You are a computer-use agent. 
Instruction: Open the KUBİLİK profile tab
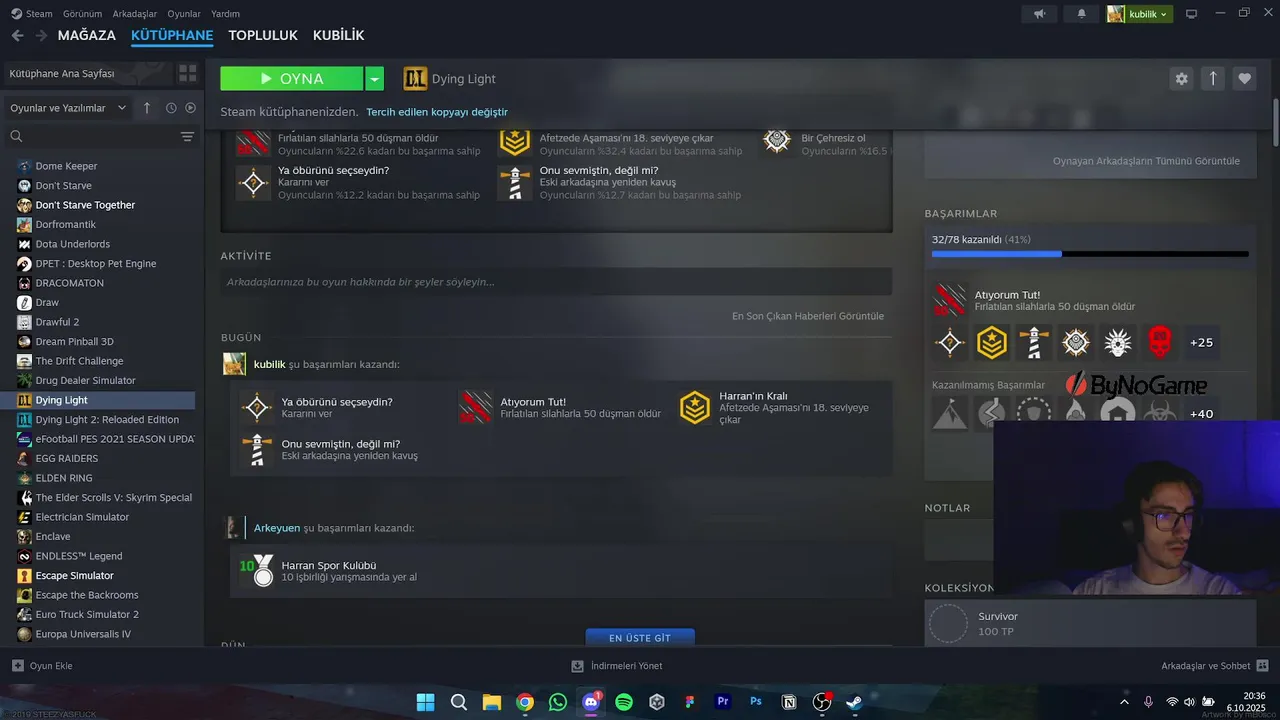[338, 35]
